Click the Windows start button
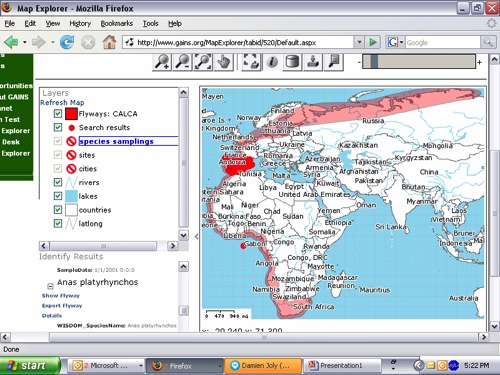This screenshot has height=375, width=500. (x=29, y=366)
